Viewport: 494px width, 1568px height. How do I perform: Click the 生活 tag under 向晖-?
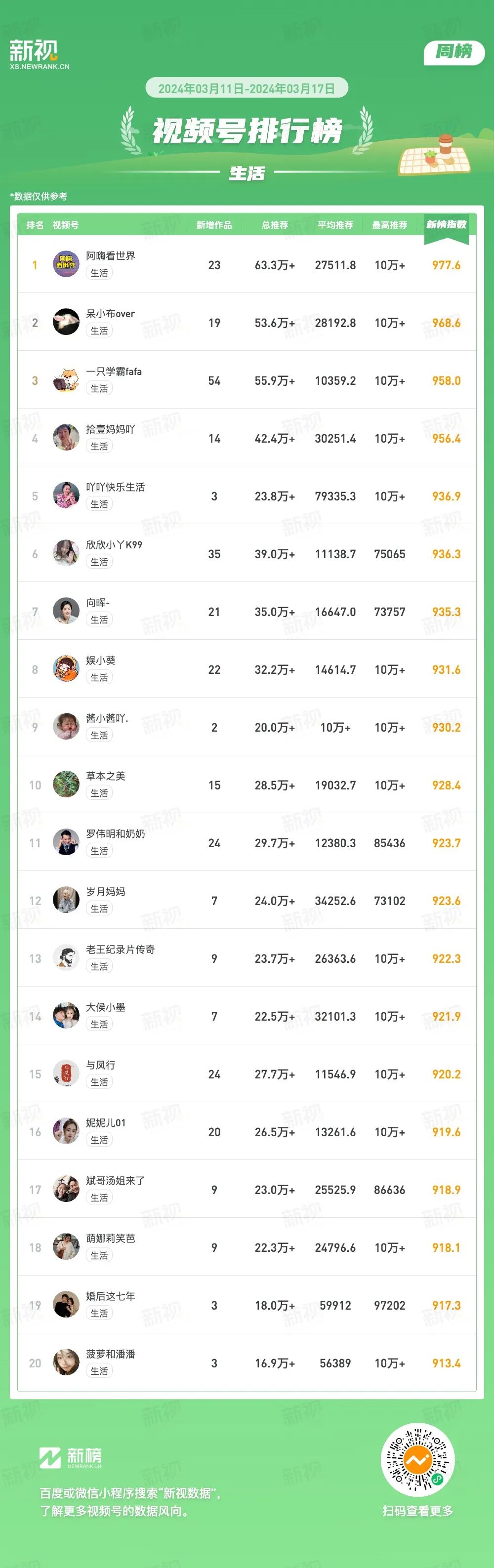pyautogui.click(x=99, y=619)
